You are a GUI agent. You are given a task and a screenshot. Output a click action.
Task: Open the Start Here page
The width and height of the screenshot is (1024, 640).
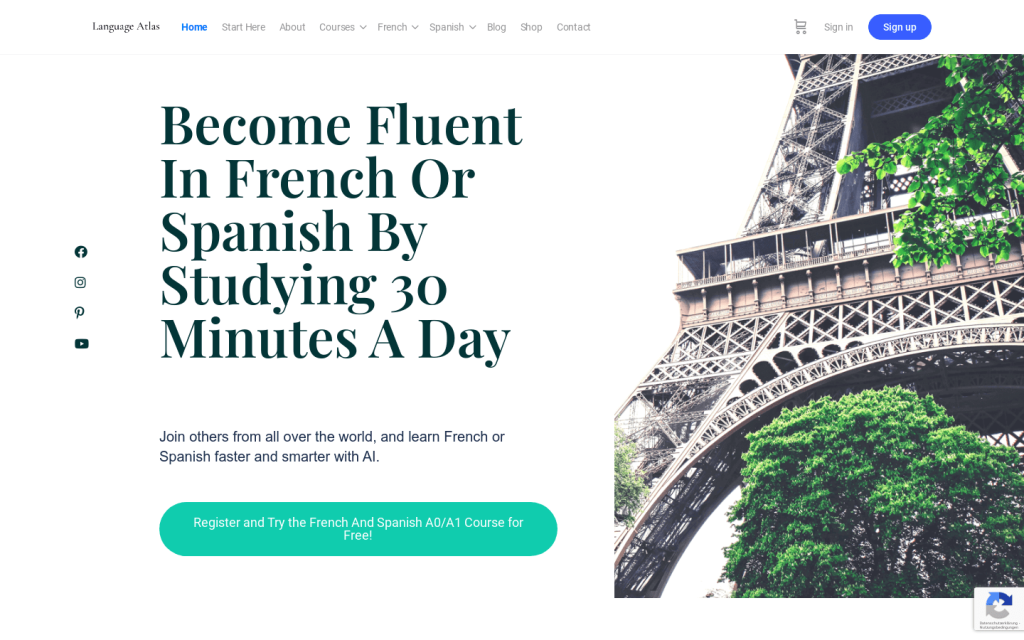tap(243, 27)
